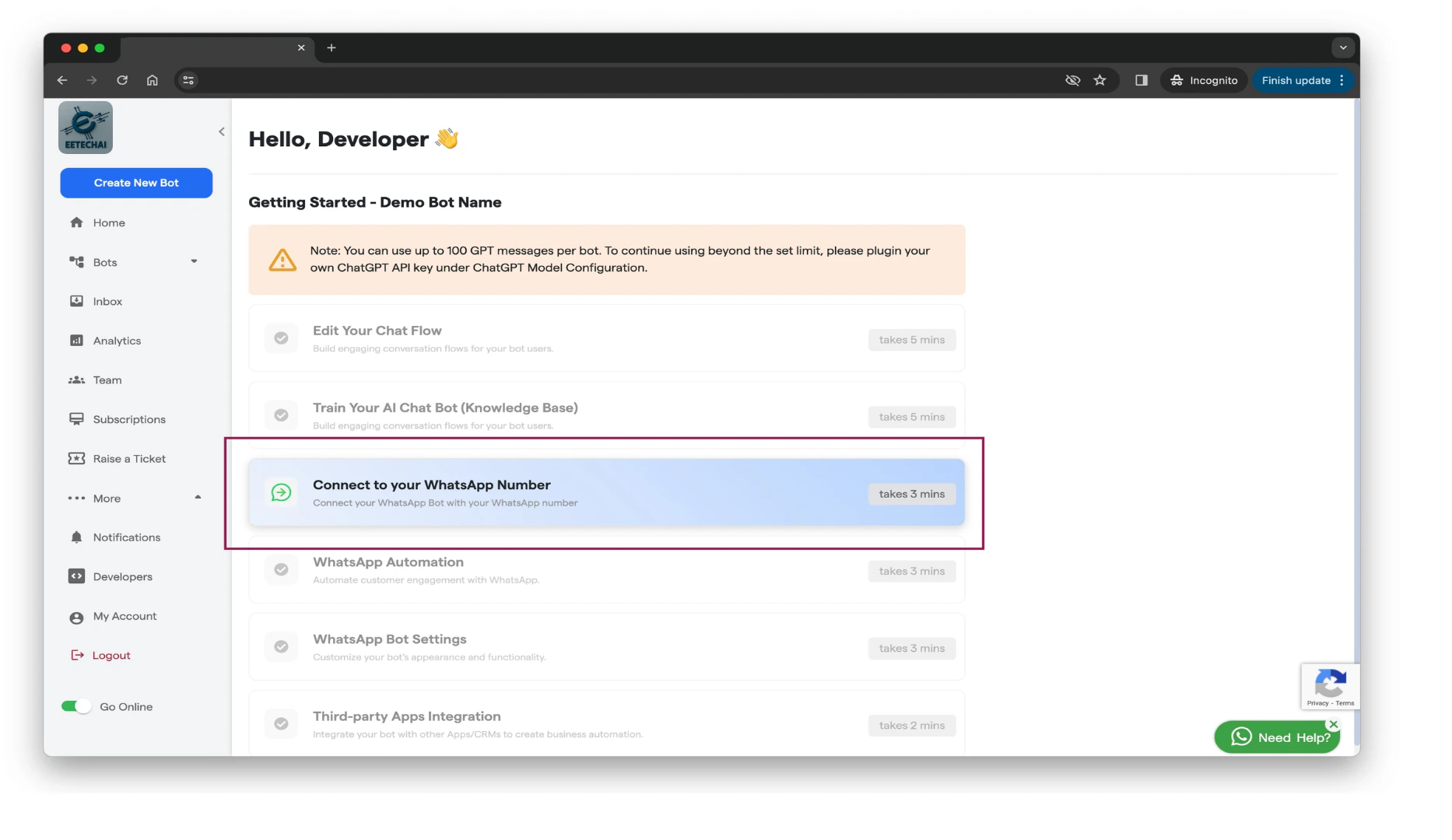
Task: Click the Third-party Apps Integration checkmark
Action: click(x=282, y=724)
